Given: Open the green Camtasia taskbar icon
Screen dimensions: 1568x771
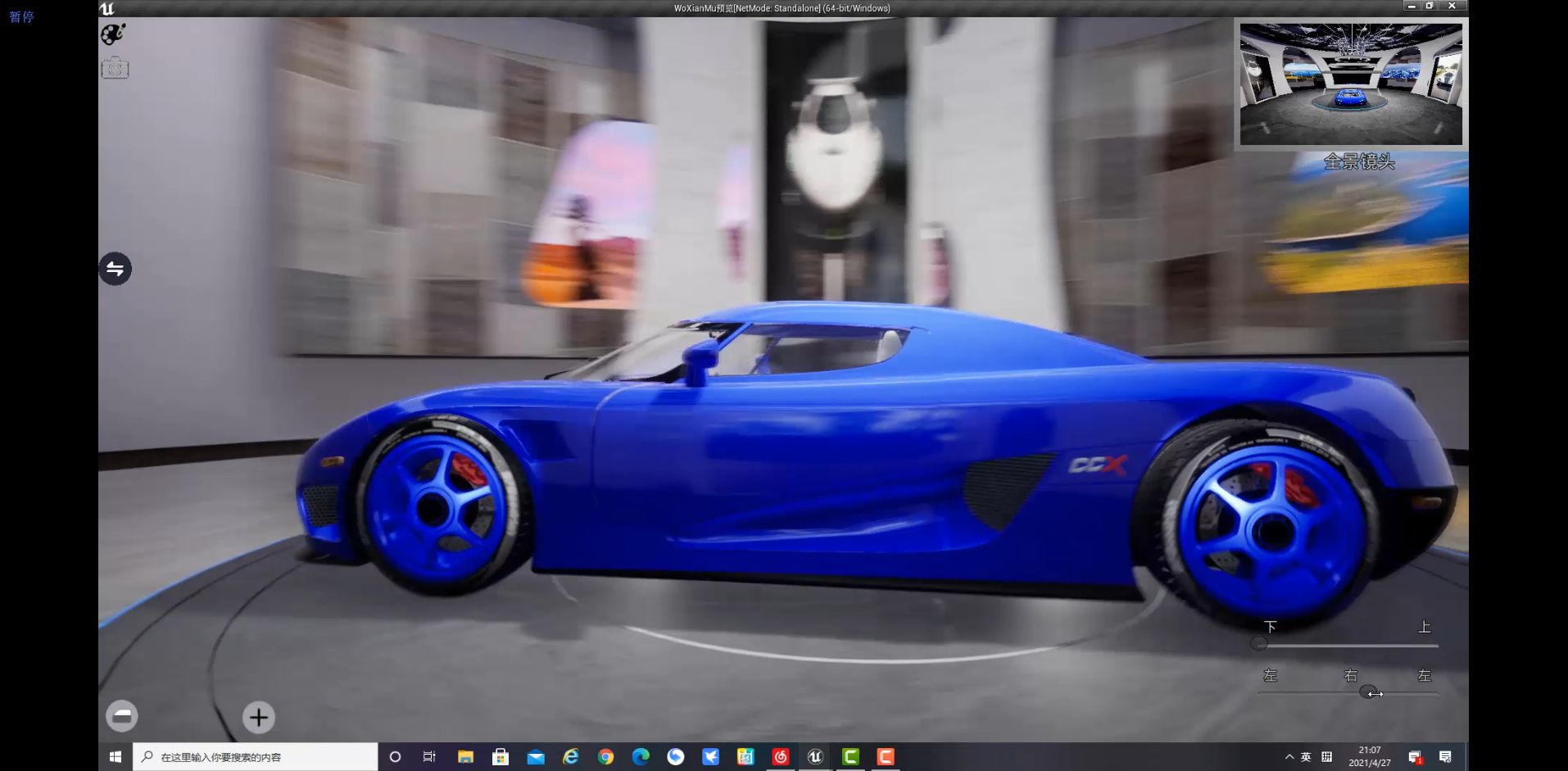Looking at the screenshot, I should 850,757.
